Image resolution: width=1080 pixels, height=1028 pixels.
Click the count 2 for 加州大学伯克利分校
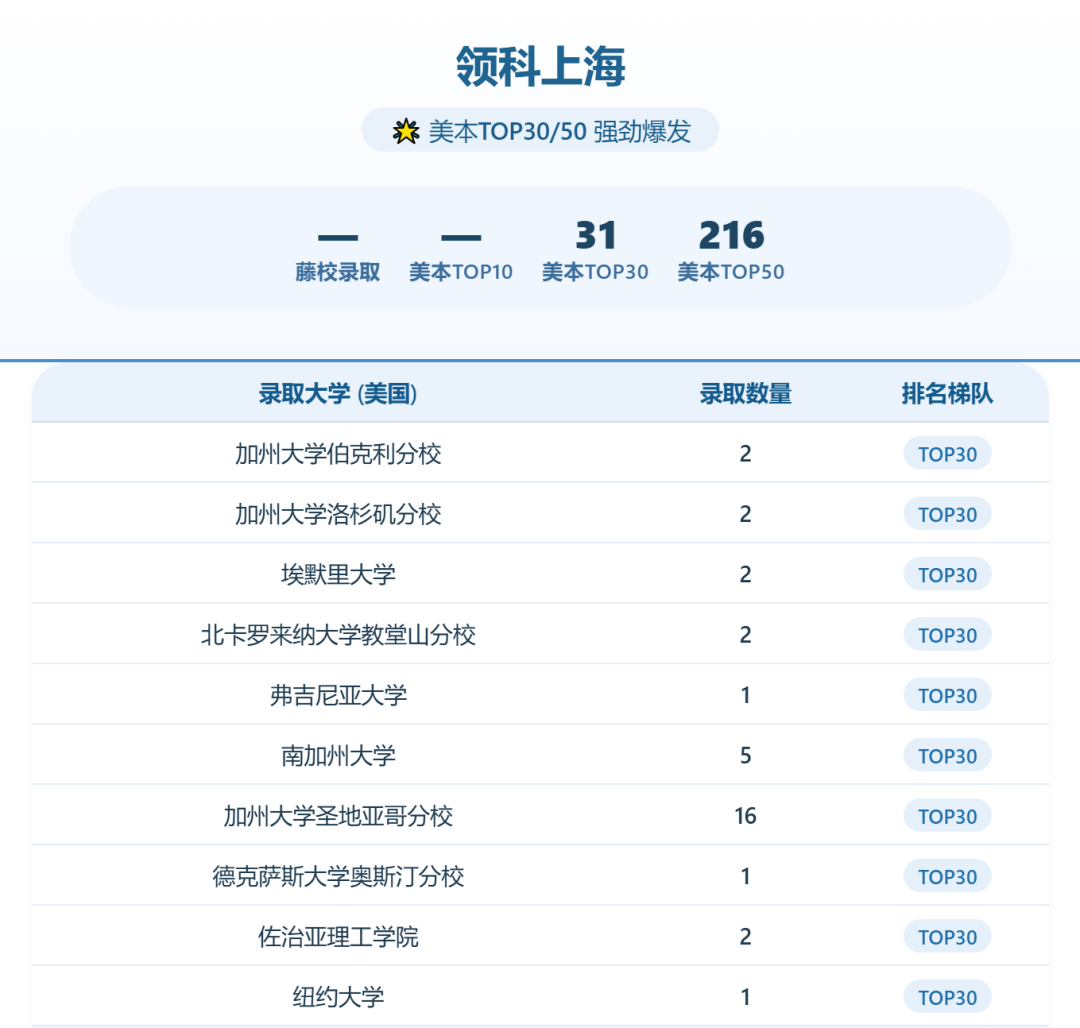point(745,454)
